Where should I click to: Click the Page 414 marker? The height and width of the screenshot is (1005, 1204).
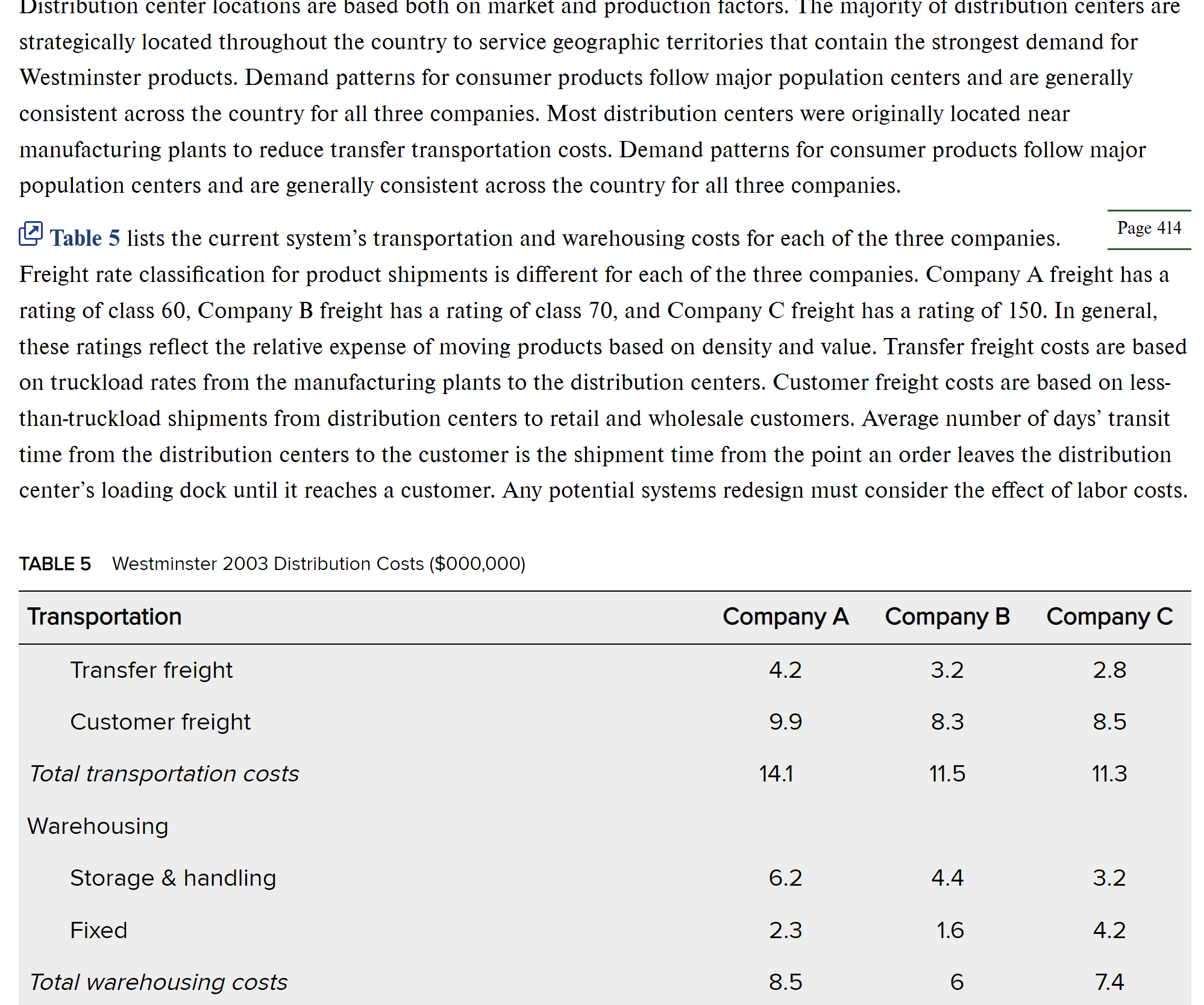[1149, 228]
